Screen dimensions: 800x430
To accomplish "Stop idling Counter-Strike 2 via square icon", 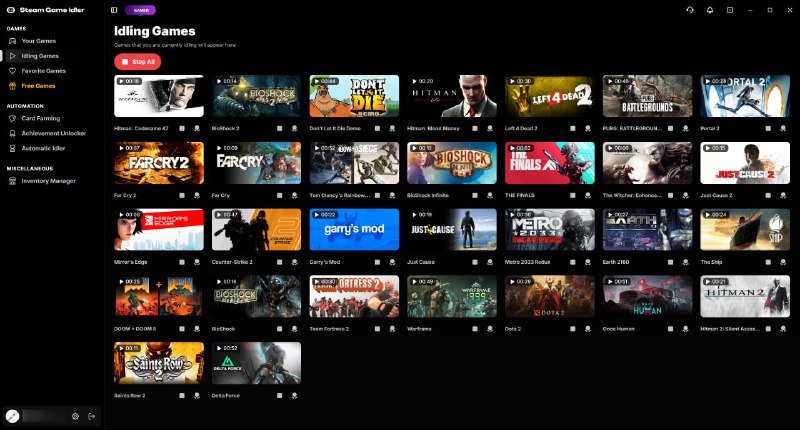I will [280, 262].
